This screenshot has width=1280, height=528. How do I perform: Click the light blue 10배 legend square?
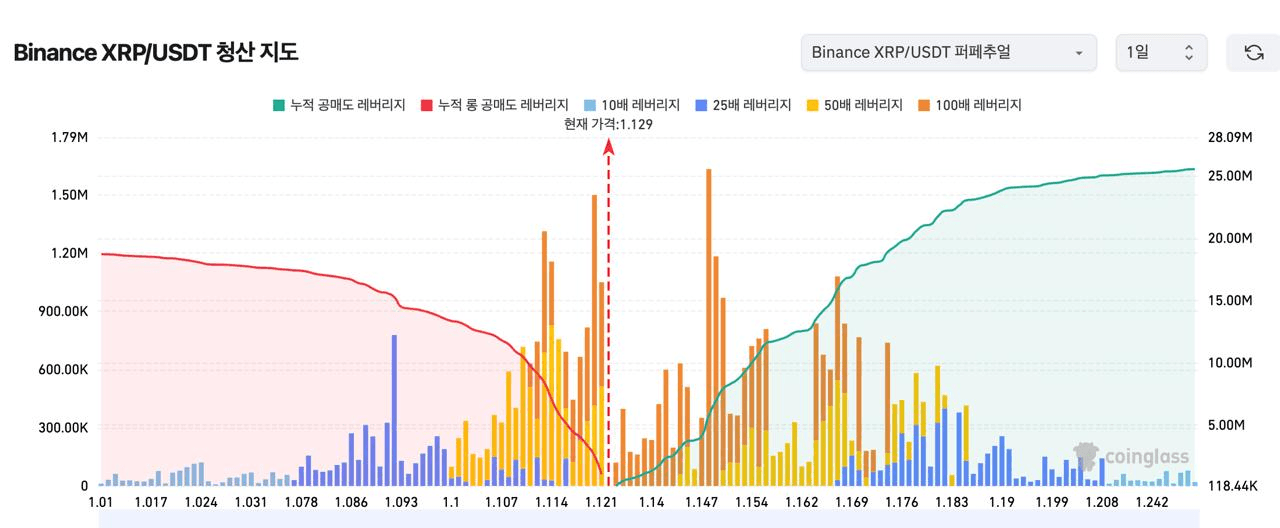coord(590,105)
